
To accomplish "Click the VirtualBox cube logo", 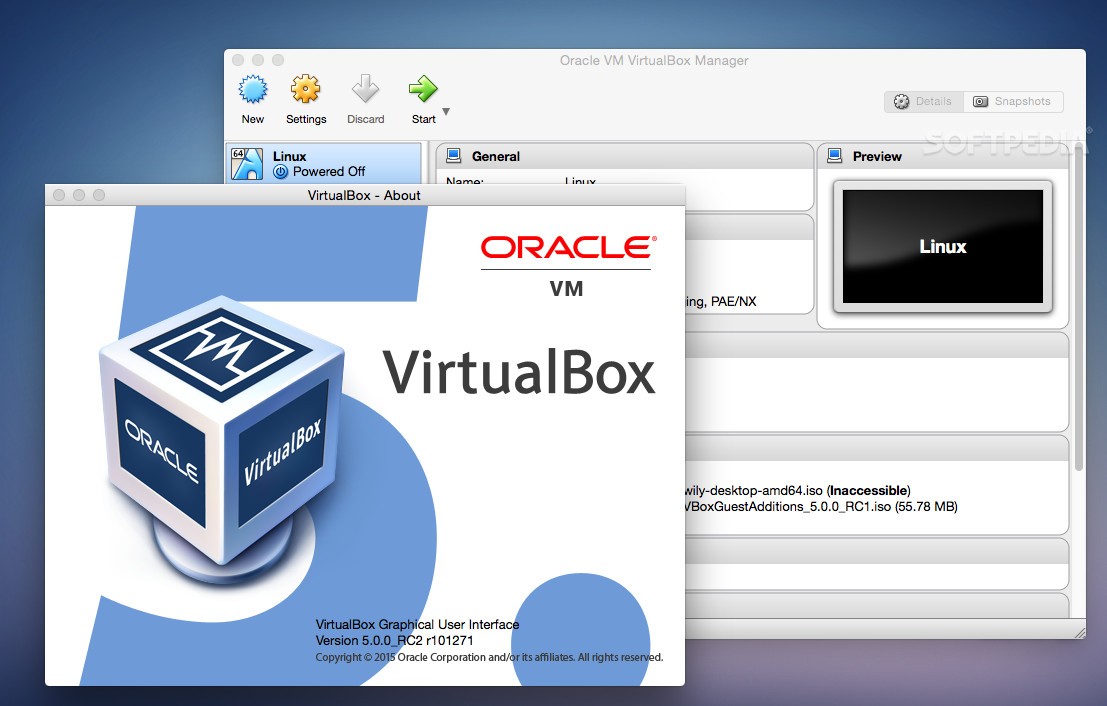I will 222,440.
